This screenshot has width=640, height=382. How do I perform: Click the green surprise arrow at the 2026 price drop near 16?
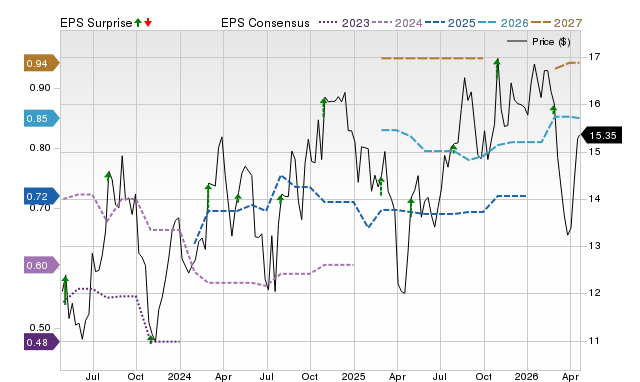[553, 109]
